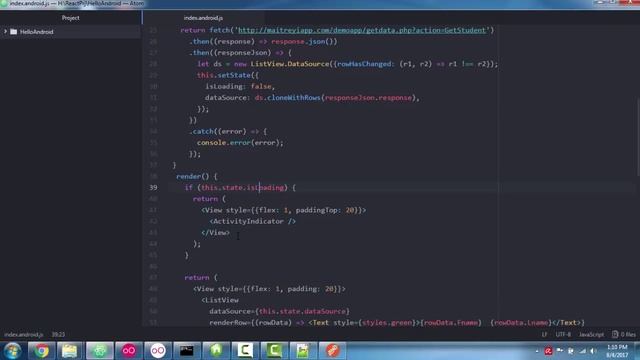
Task: Open the system clock showing 1:33 PM
Action: [x=617, y=351]
